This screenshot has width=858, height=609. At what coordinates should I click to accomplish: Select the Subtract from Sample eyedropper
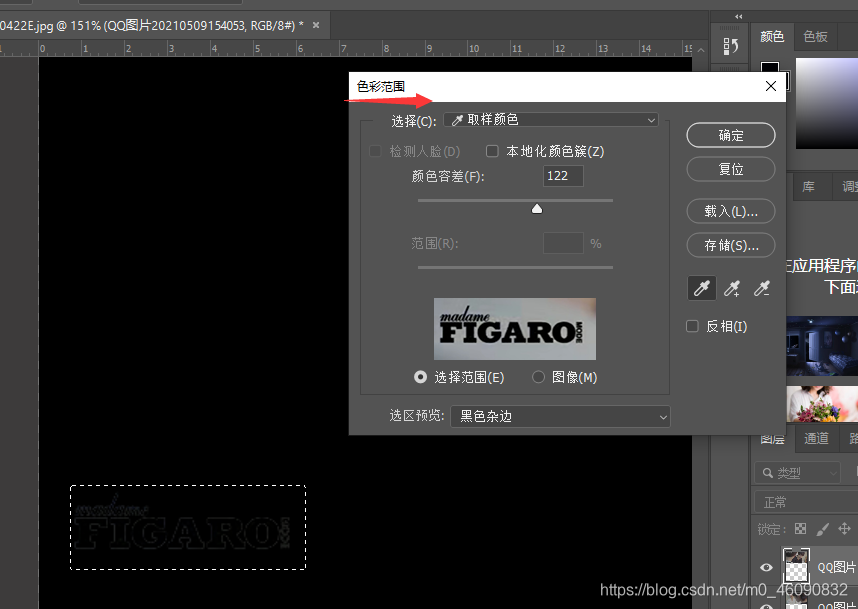[762, 288]
